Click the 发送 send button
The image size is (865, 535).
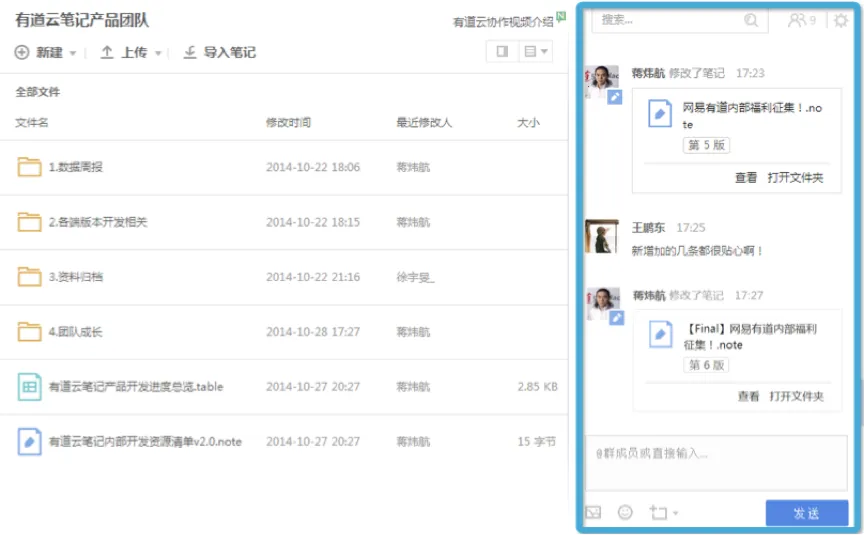tap(806, 513)
